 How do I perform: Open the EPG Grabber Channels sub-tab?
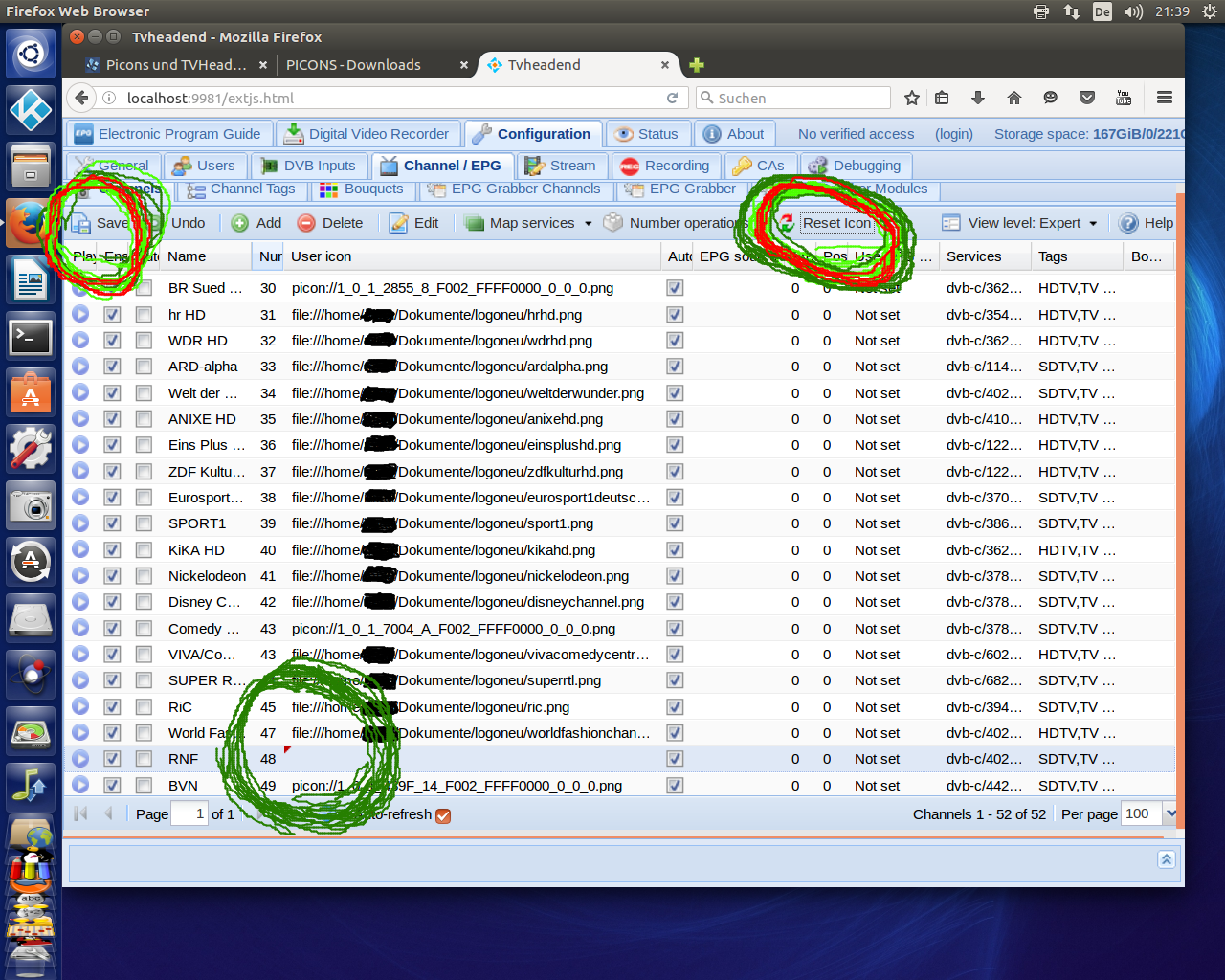point(514,189)
